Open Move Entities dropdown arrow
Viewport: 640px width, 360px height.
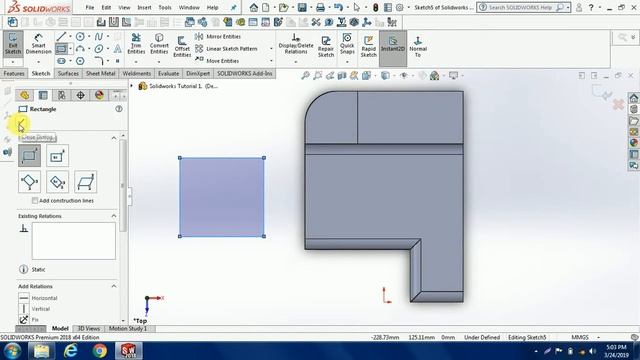271,61
